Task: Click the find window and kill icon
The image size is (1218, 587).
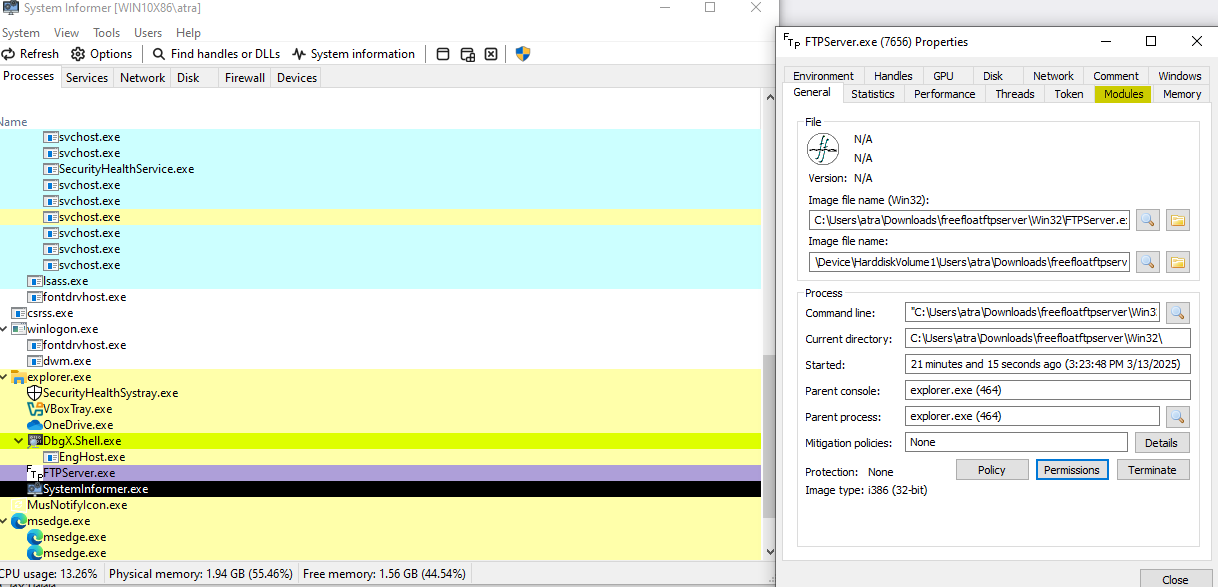Action: (x=491, y=54)
